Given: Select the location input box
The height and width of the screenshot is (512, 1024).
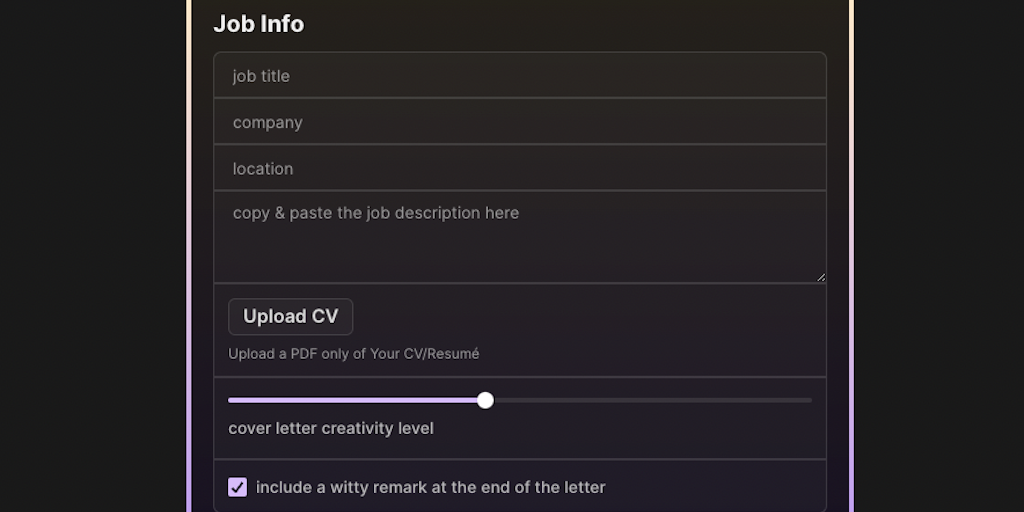Looking at the screenshot, I should [x=519, y=168].
